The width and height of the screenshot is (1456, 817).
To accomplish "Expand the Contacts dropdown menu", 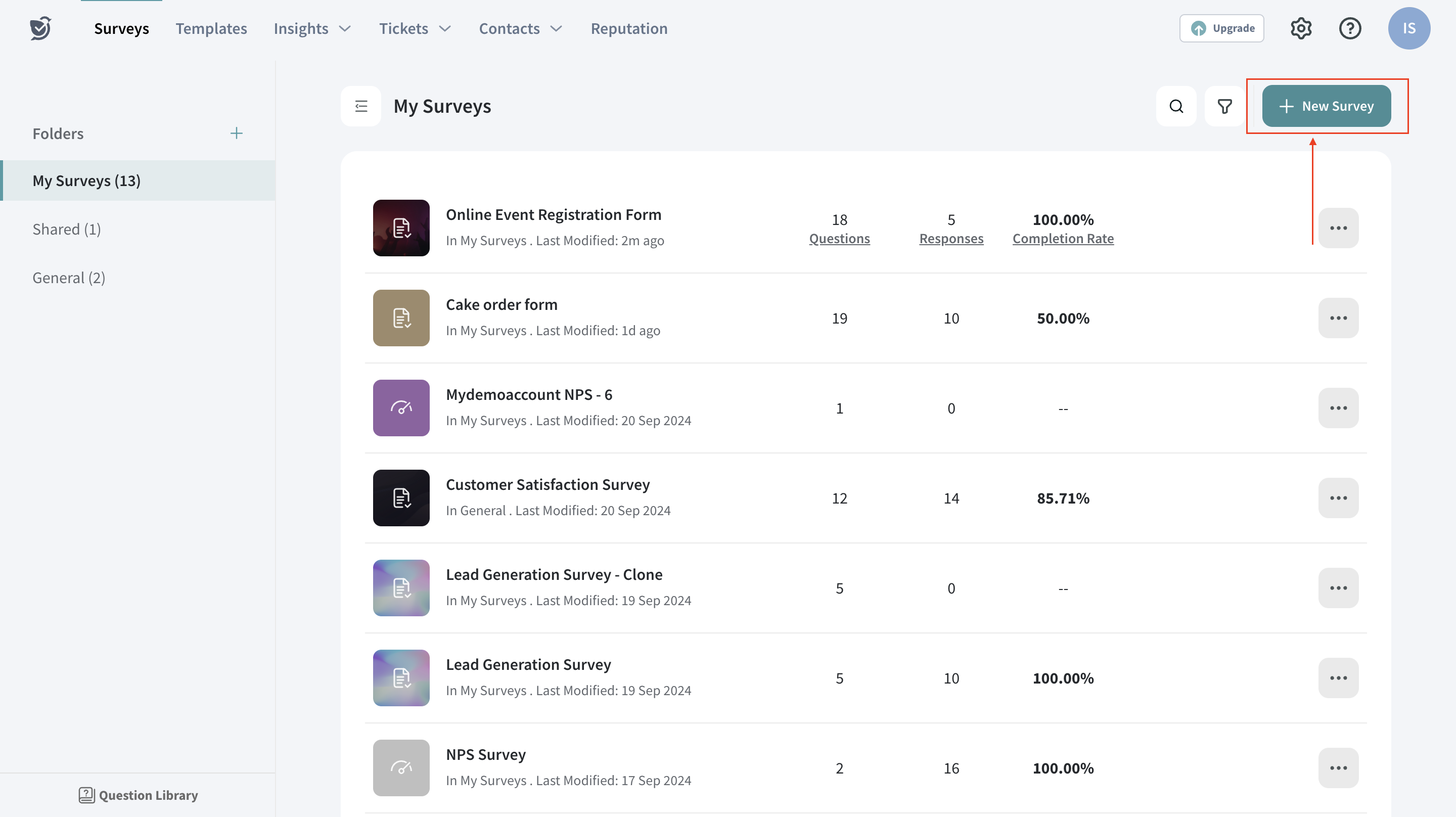I will 520,28.
